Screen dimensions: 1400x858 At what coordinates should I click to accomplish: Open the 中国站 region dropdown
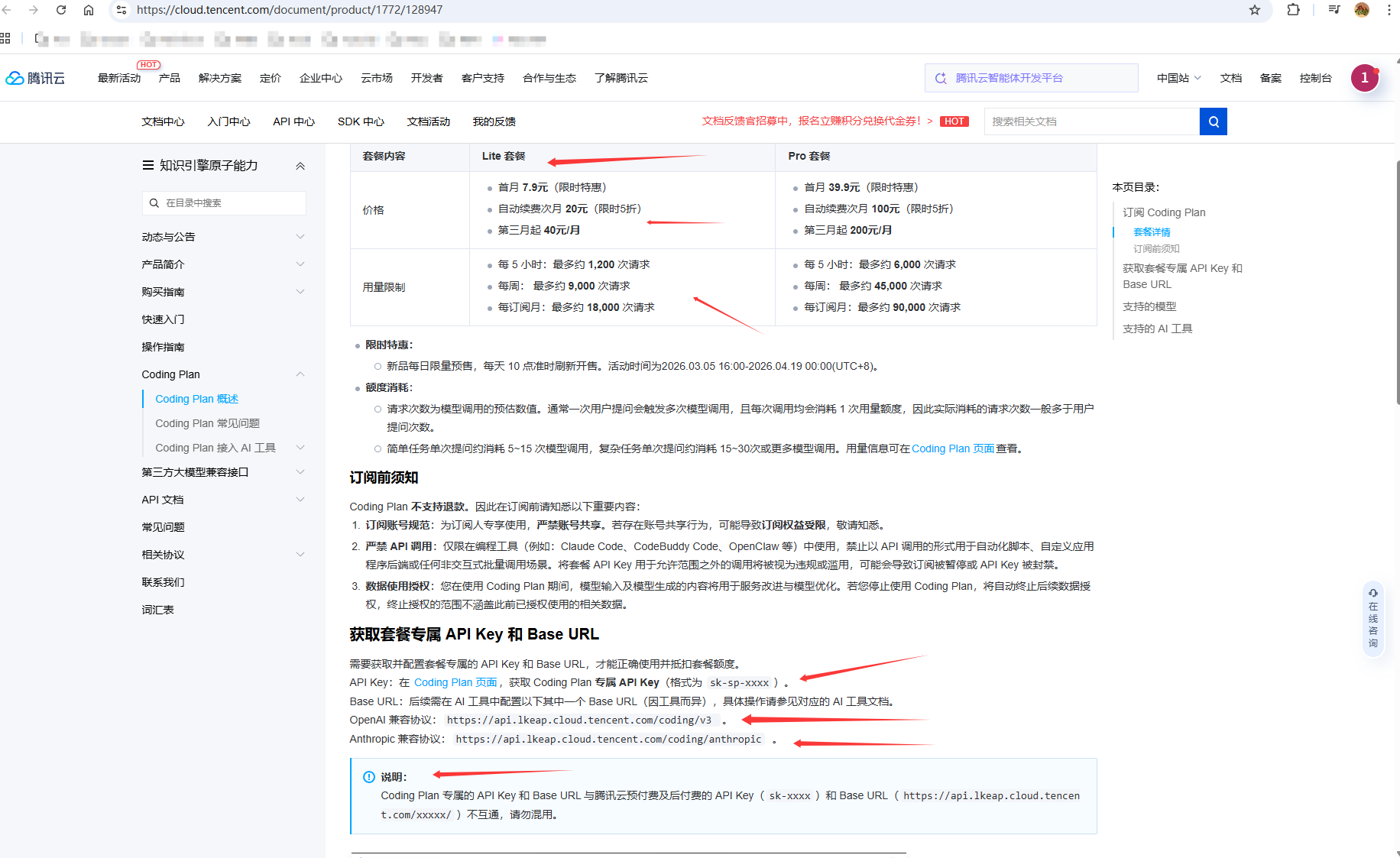pos(1178,78)
